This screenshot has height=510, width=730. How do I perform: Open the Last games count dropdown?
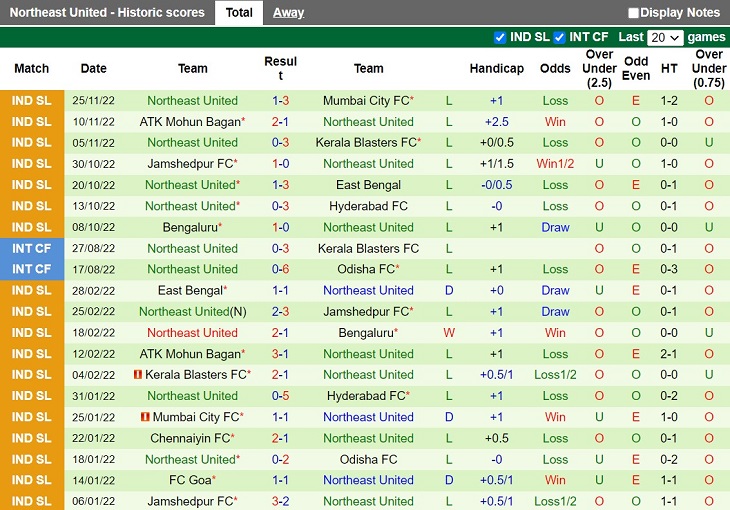tap(665, 38)
